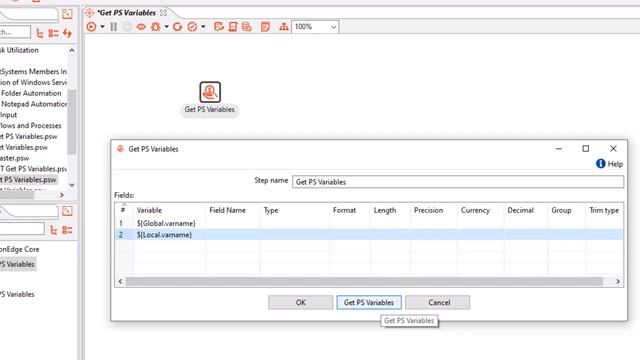Click maximize icon of lower left panel
This screenshot has height=360, width=640.
[x=67, y=211]
